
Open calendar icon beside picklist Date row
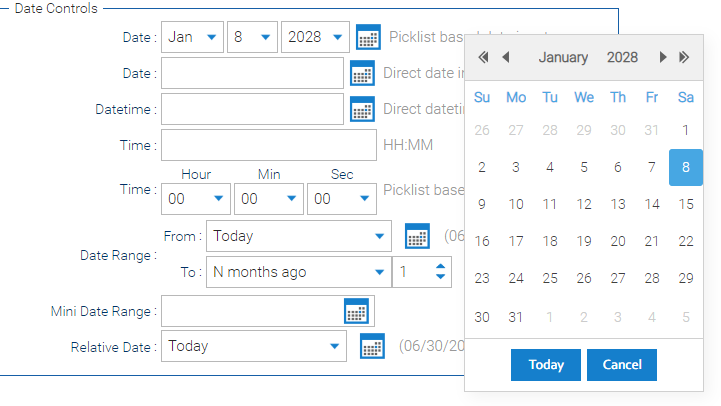point(368,37)
